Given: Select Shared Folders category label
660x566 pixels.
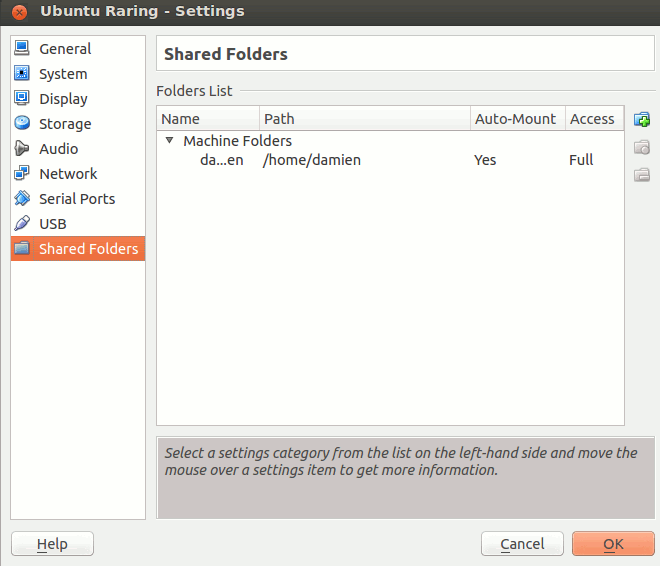Looking at the screenshot, I should (88, 249).
